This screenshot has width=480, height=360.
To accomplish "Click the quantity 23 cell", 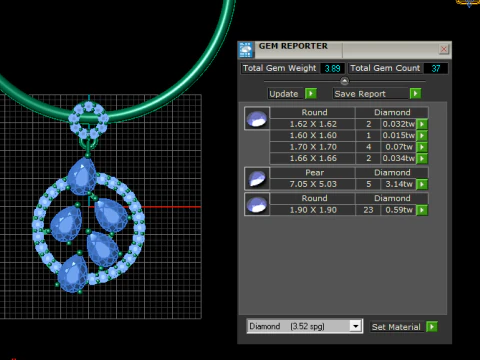I will click(x=368, y=210).
